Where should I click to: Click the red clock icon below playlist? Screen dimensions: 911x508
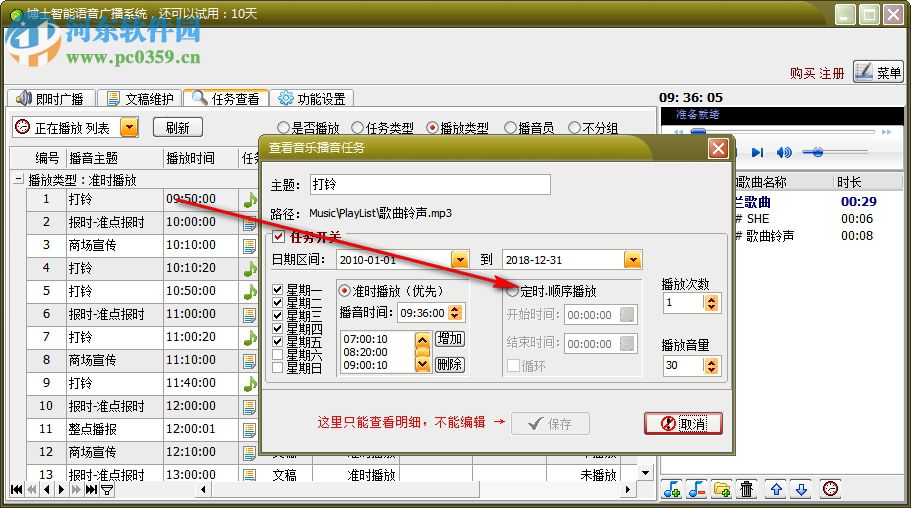click(x=831, y=489)
